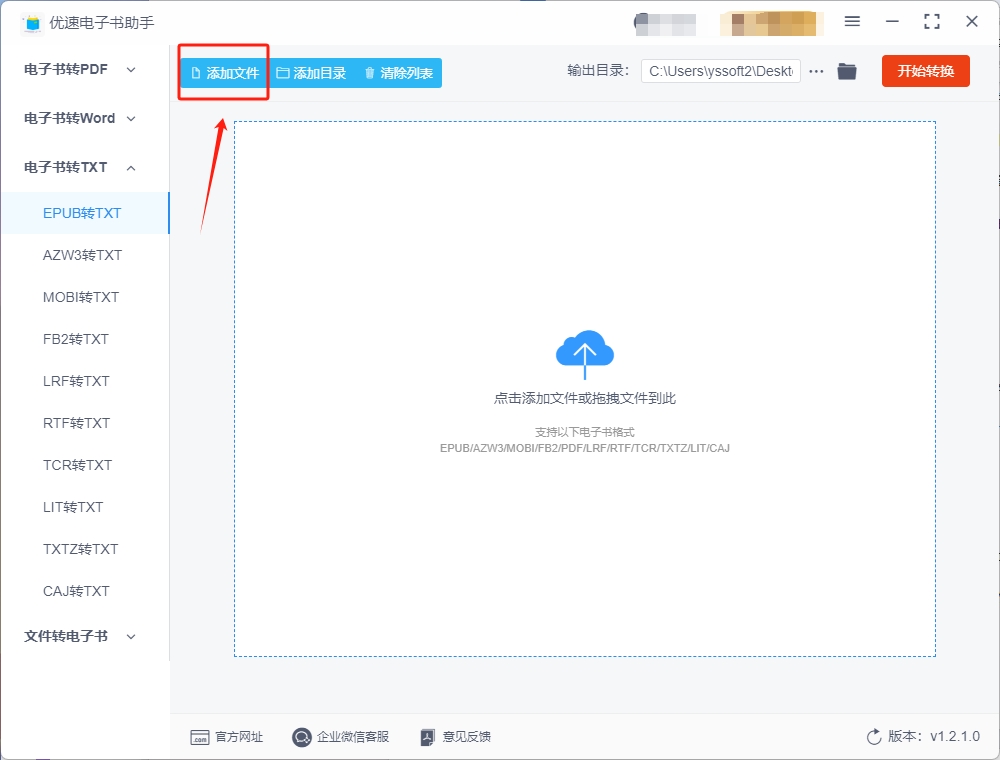Click the 添加文件 (add file) button
1000x760 pixels.
tap(224, 73)
